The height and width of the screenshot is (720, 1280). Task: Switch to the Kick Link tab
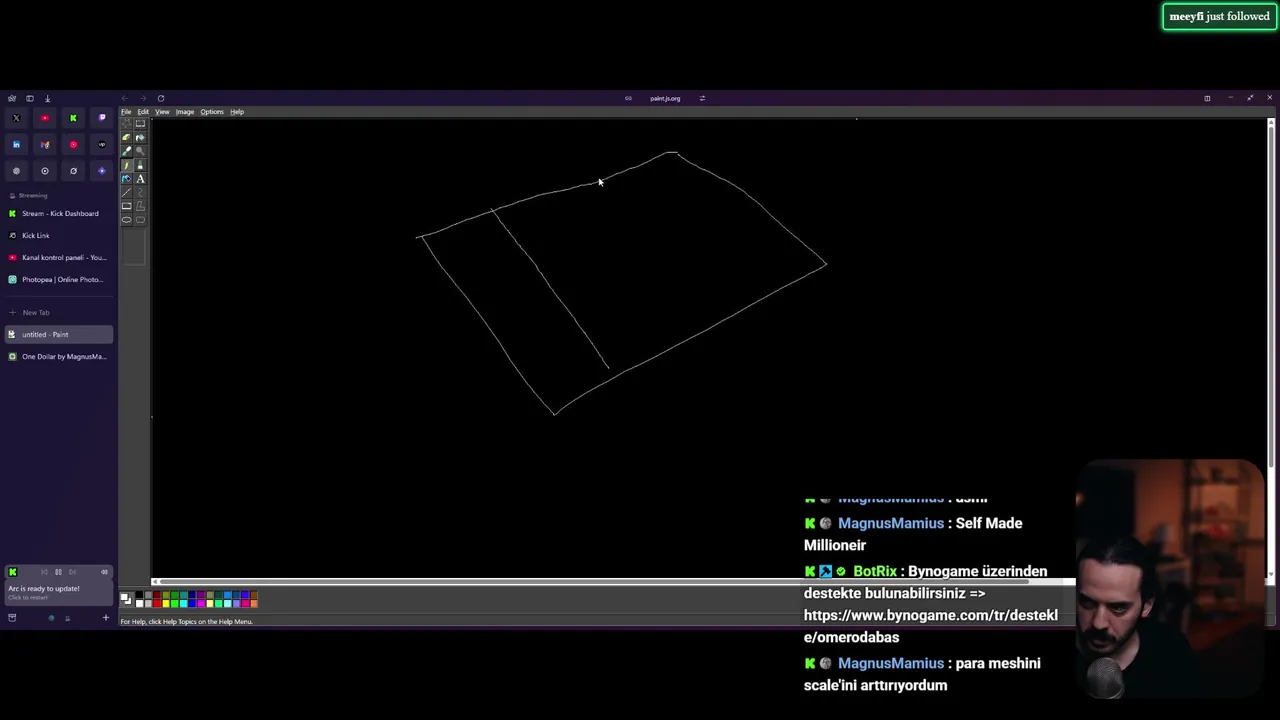tap(58, 235)
